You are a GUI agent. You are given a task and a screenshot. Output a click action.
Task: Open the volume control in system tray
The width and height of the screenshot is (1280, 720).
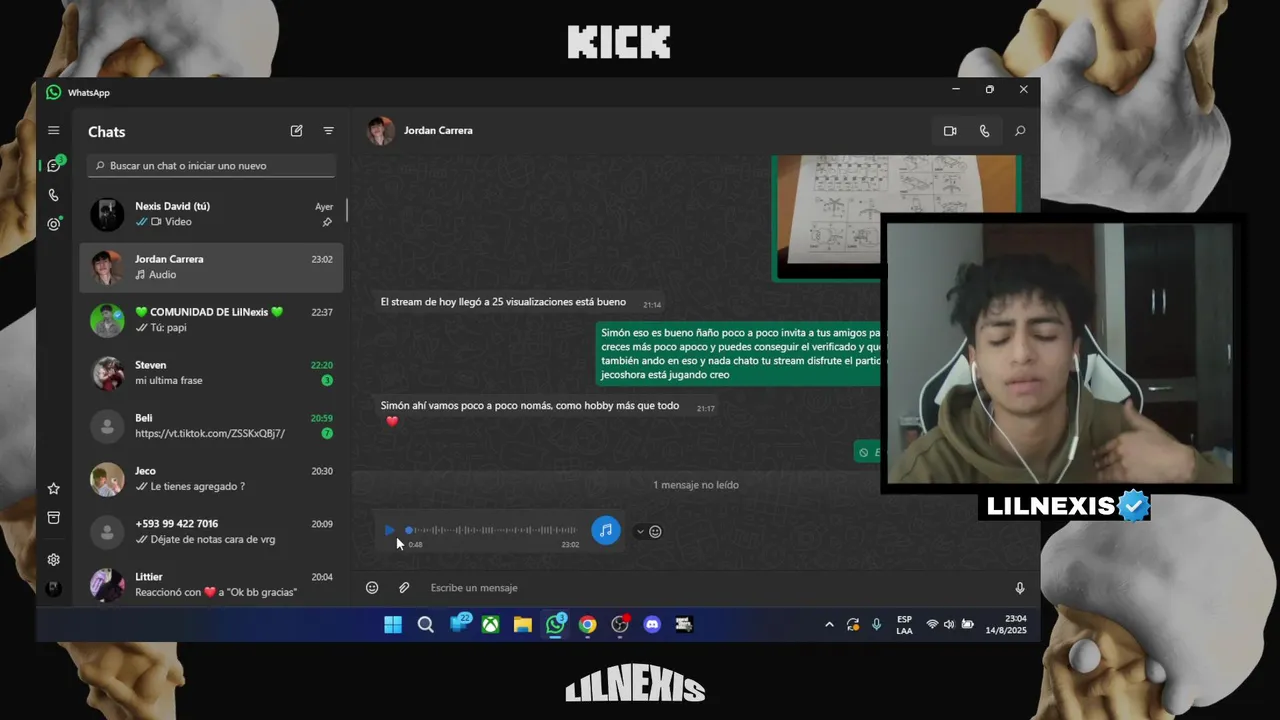[x=949, y=625]
